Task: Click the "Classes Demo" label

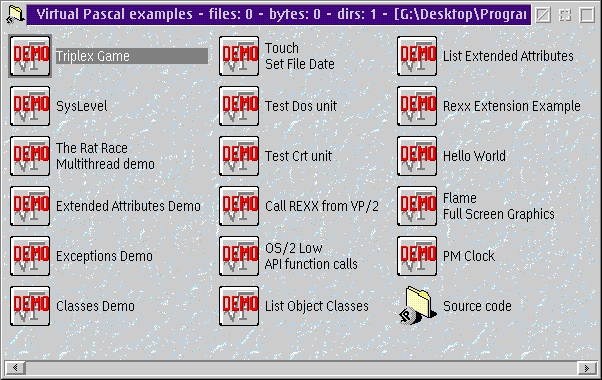Action: tap(96, 306)
